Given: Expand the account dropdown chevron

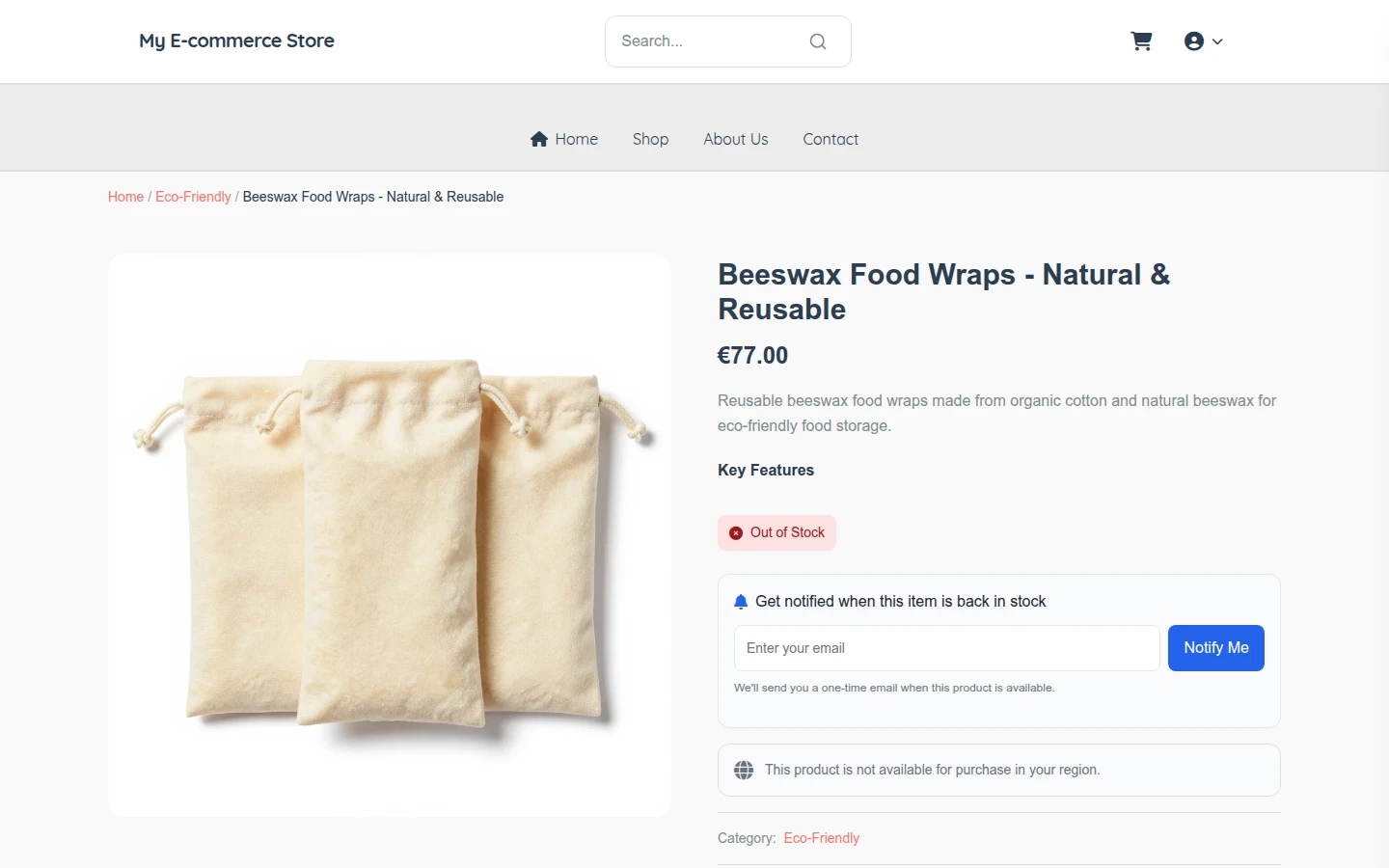Looking at the screenshot, I should (1217, 41).
